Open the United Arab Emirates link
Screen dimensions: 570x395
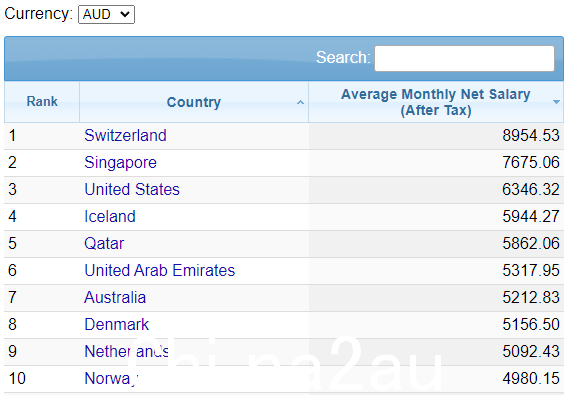[160, 270]
